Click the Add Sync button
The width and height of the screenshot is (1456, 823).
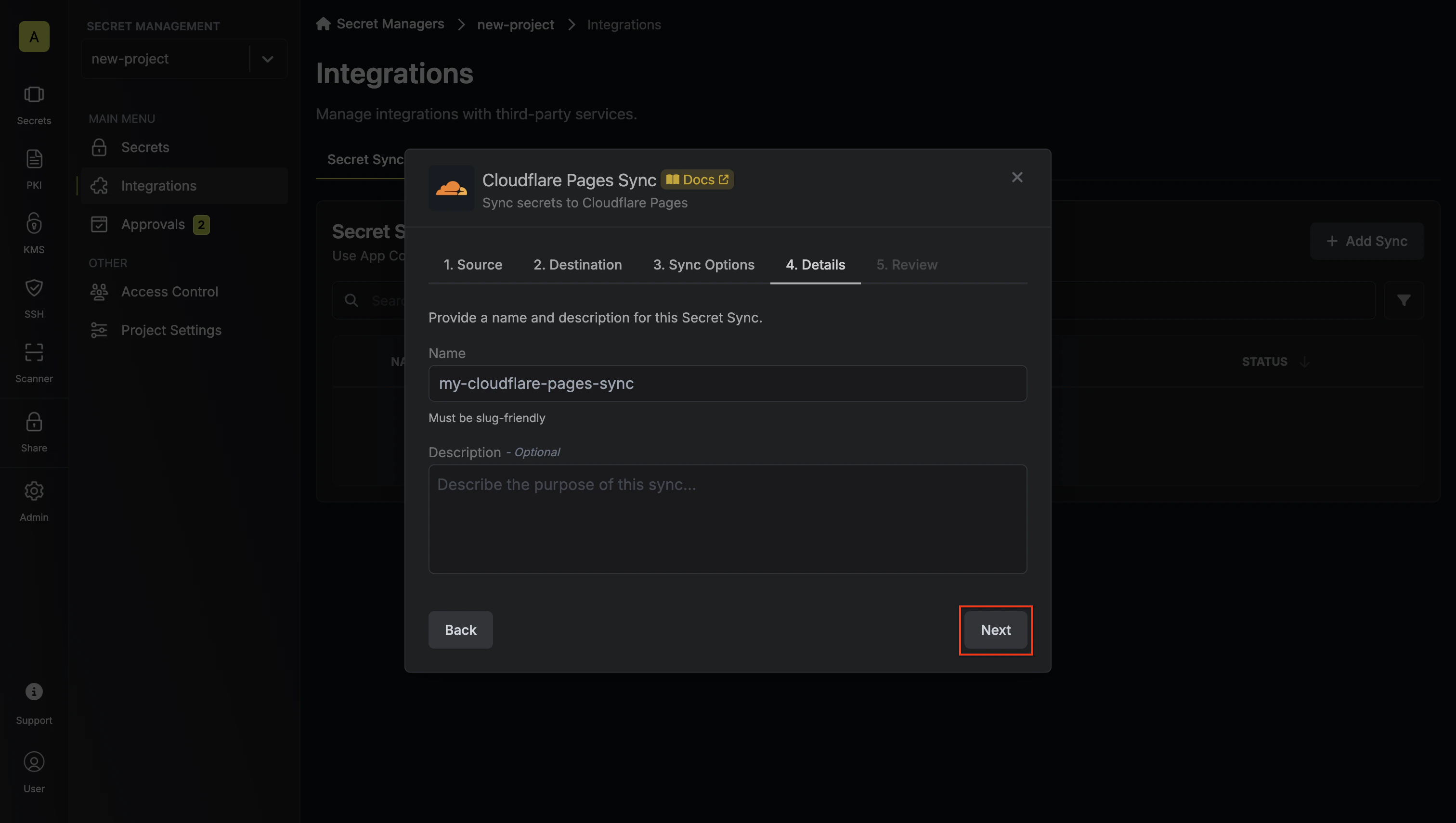(x=1366, y=241)
